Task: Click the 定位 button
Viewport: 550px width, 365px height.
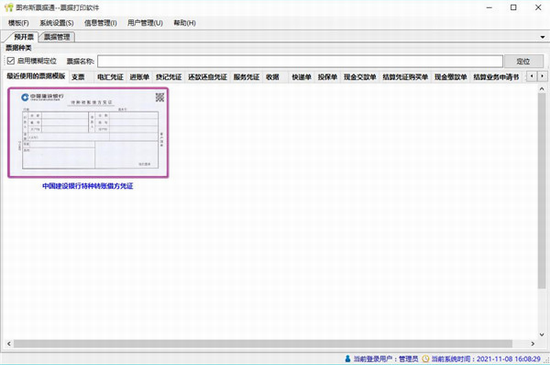Action: click(523, 61)
